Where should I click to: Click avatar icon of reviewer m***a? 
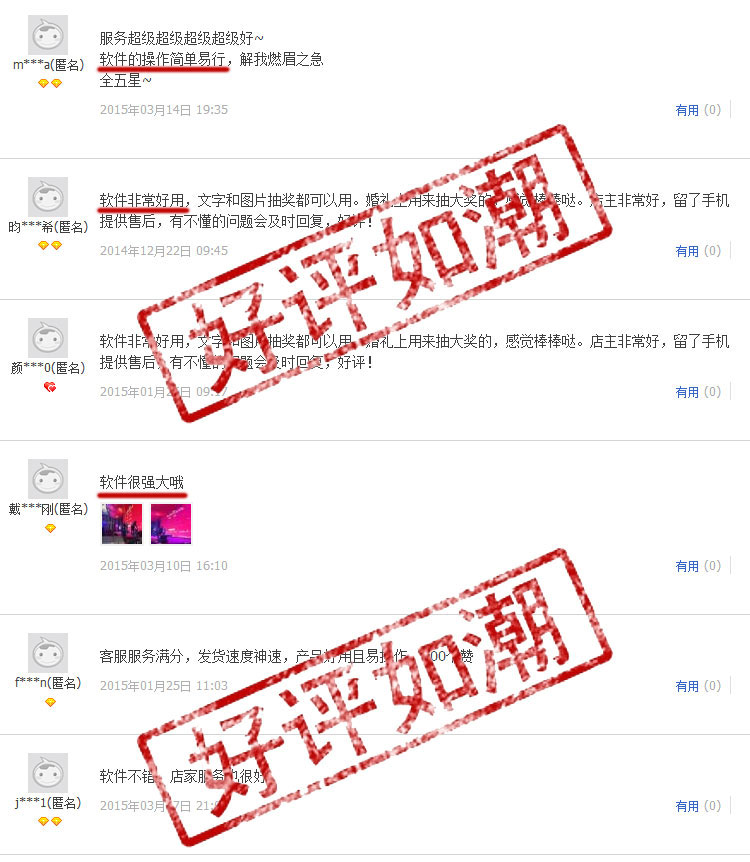coord(48,35)
